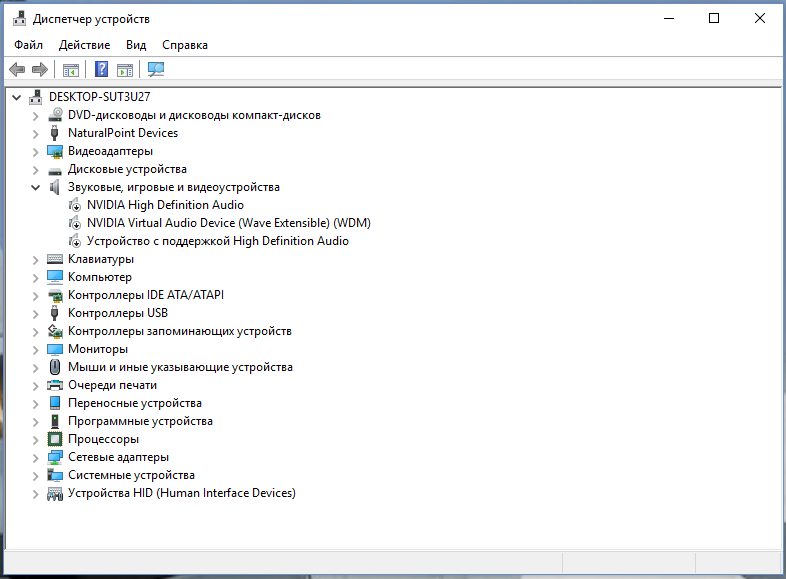Screen dimensions: 786x579
Task: Click the Контроллеры USB icon
Action: [55, 313]
